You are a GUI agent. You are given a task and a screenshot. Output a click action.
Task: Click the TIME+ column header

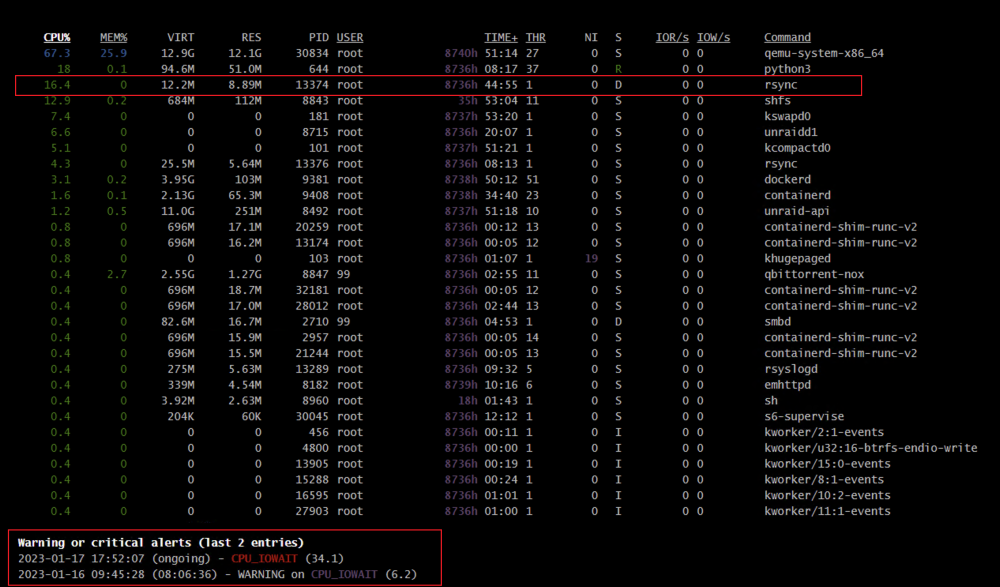click(501, 38)
